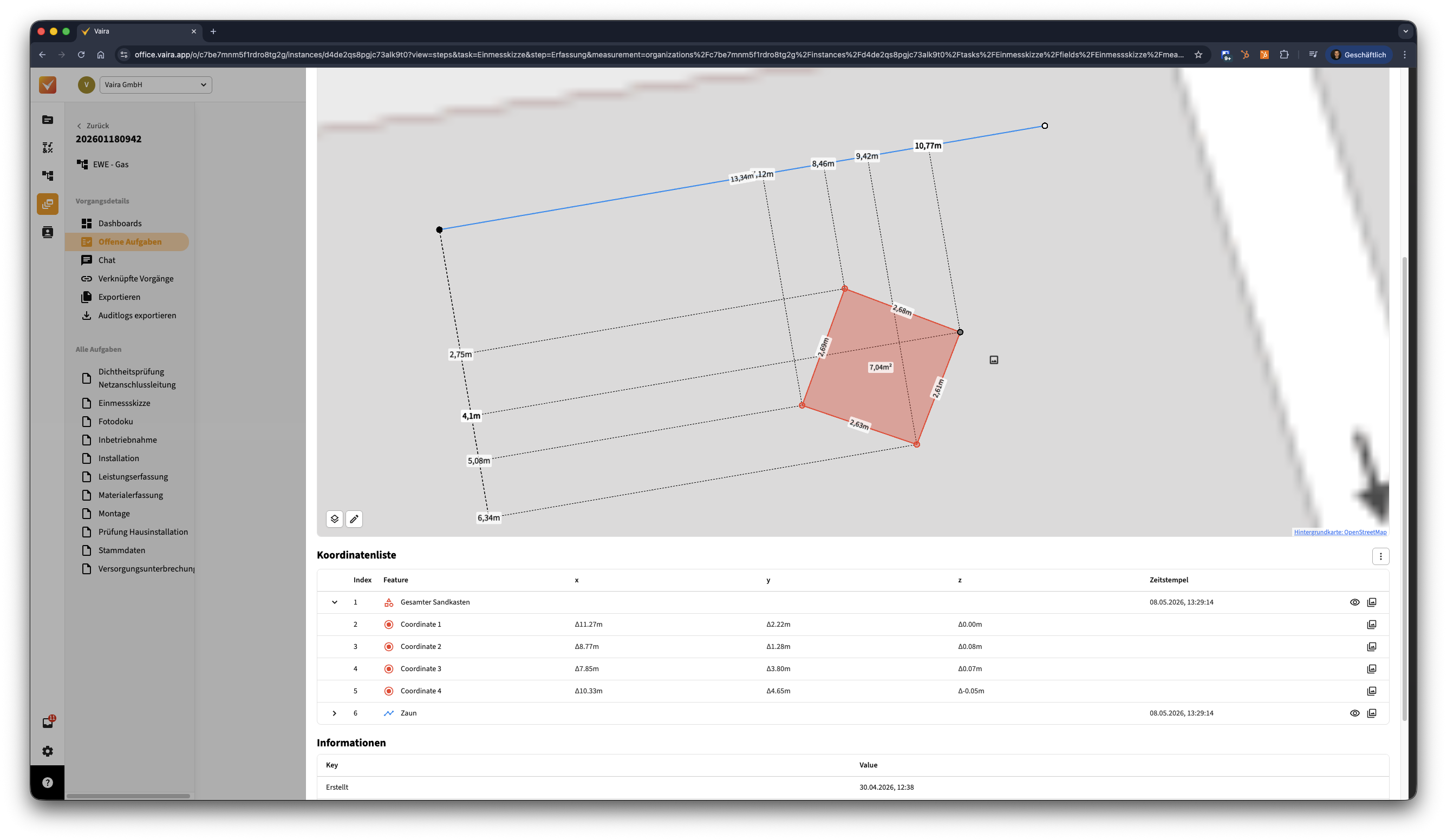Open the Chat menu item
This screenshot has width=1447, height=840.
click(107, 260)
